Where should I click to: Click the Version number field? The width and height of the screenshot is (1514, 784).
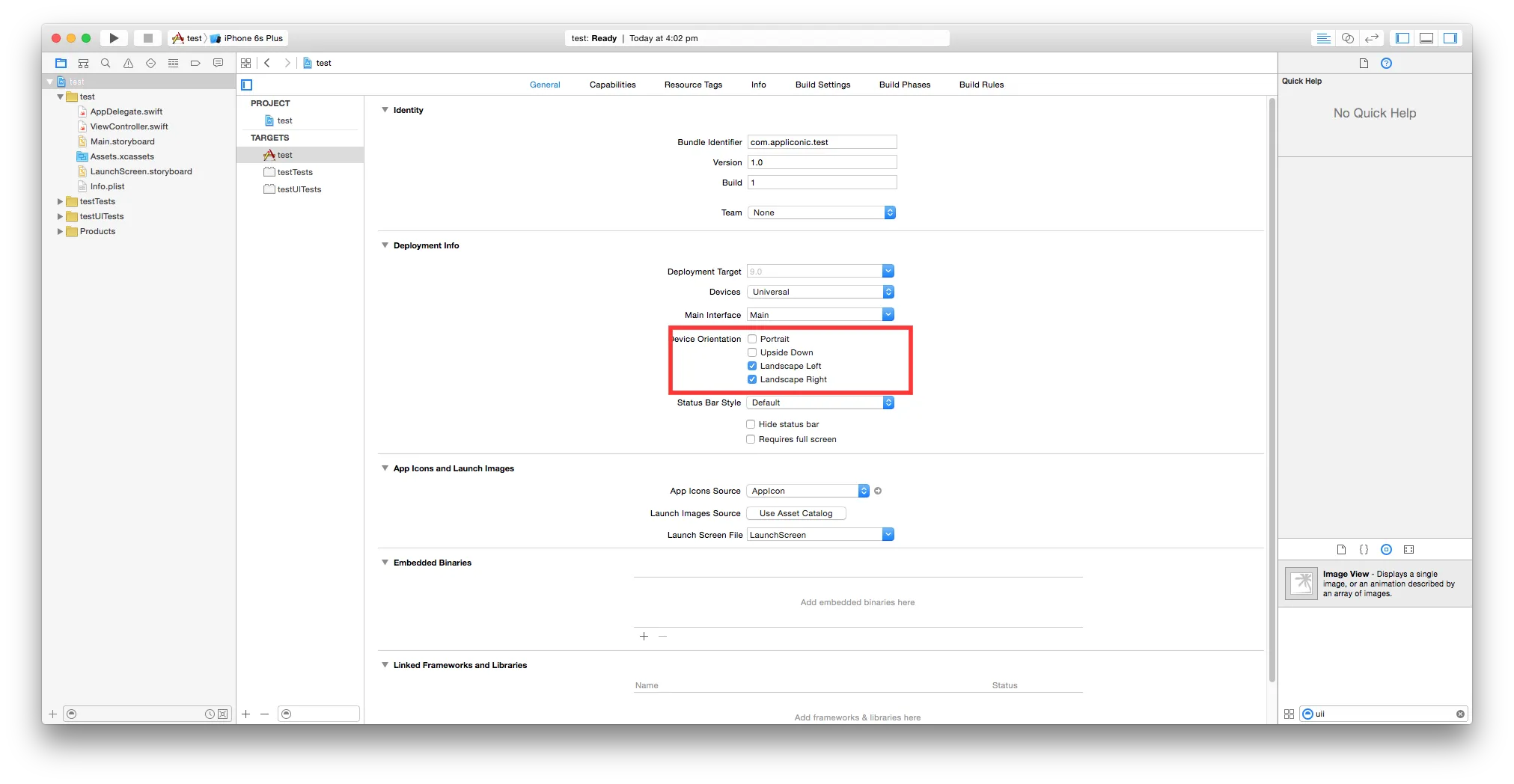coord(822,162)
